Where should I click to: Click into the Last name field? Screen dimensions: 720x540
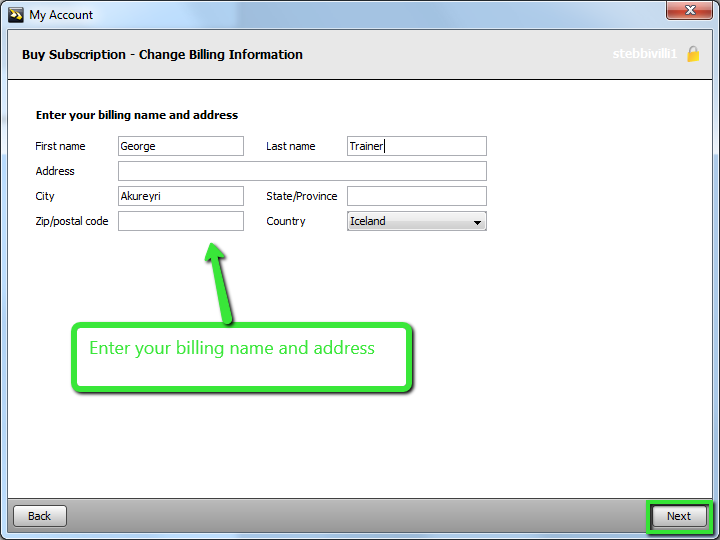pos(416,146)
